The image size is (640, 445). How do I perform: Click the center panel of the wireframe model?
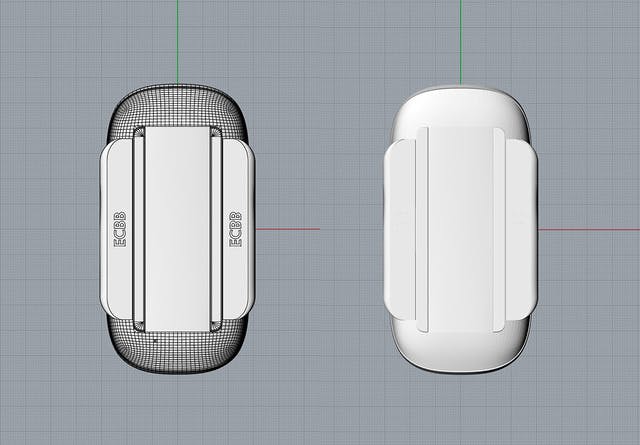178,228
